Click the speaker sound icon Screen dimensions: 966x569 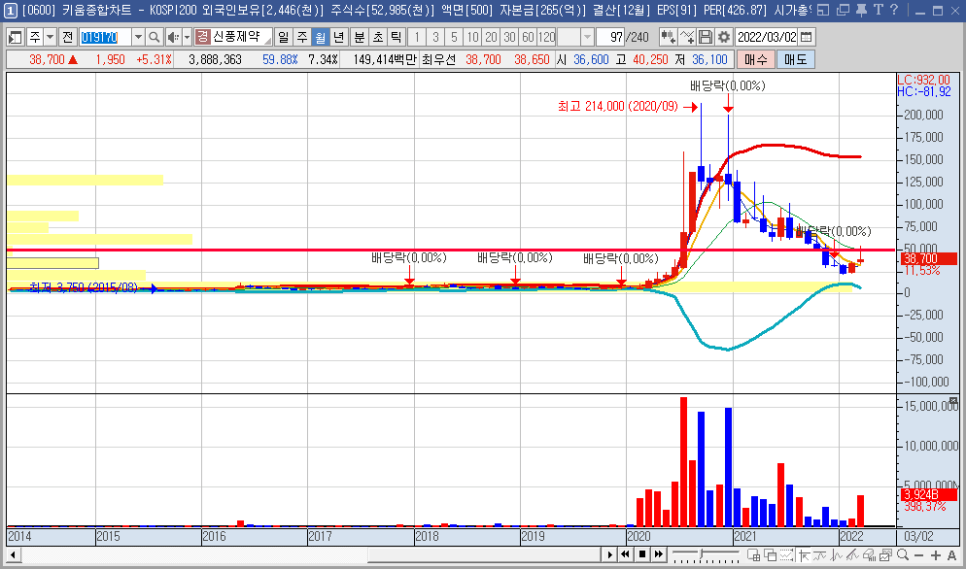click(x=172, y=37)
